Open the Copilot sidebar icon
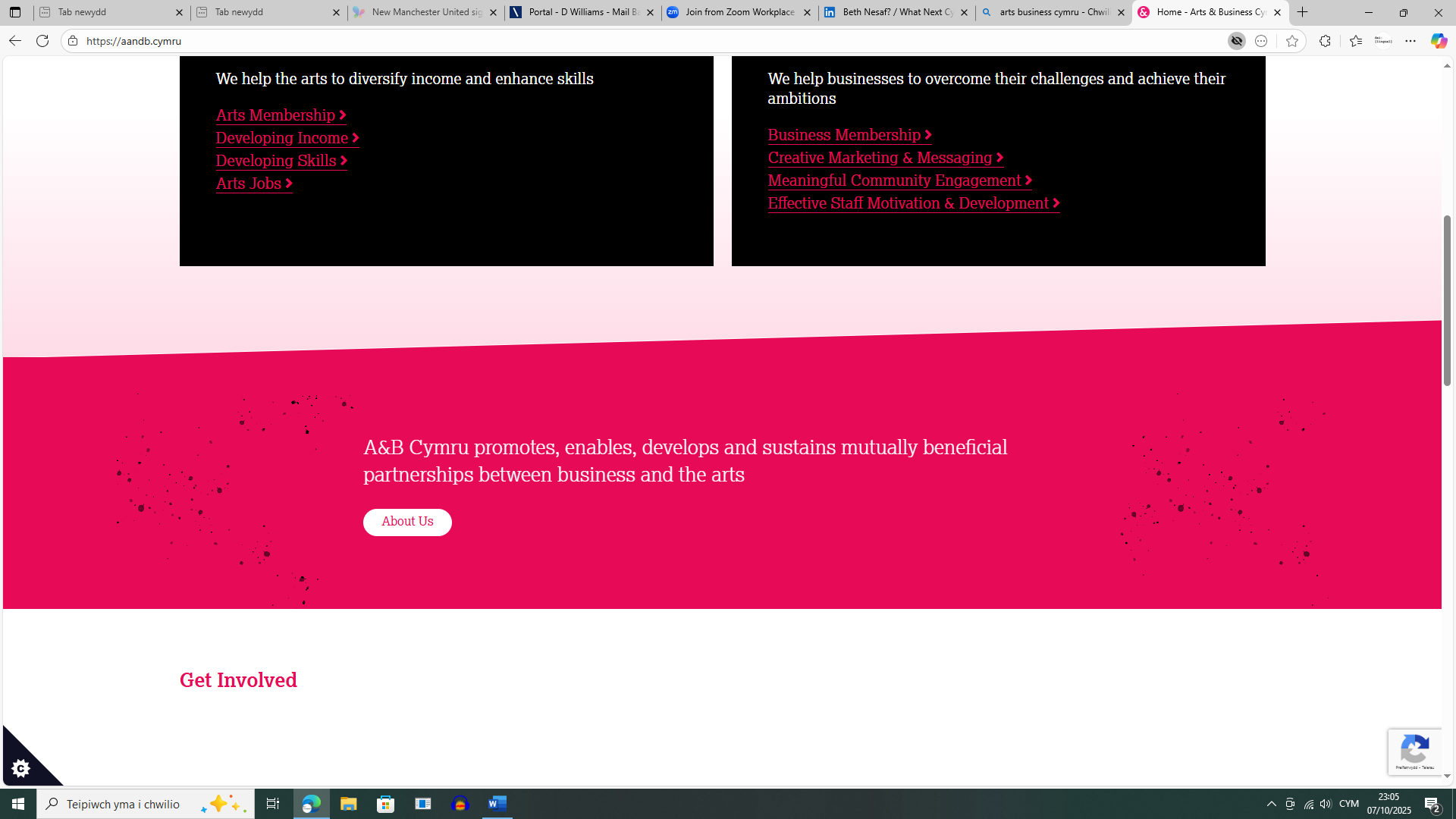The height and width of the screenshot is (819, 1456). click(x=1439, y=41)
